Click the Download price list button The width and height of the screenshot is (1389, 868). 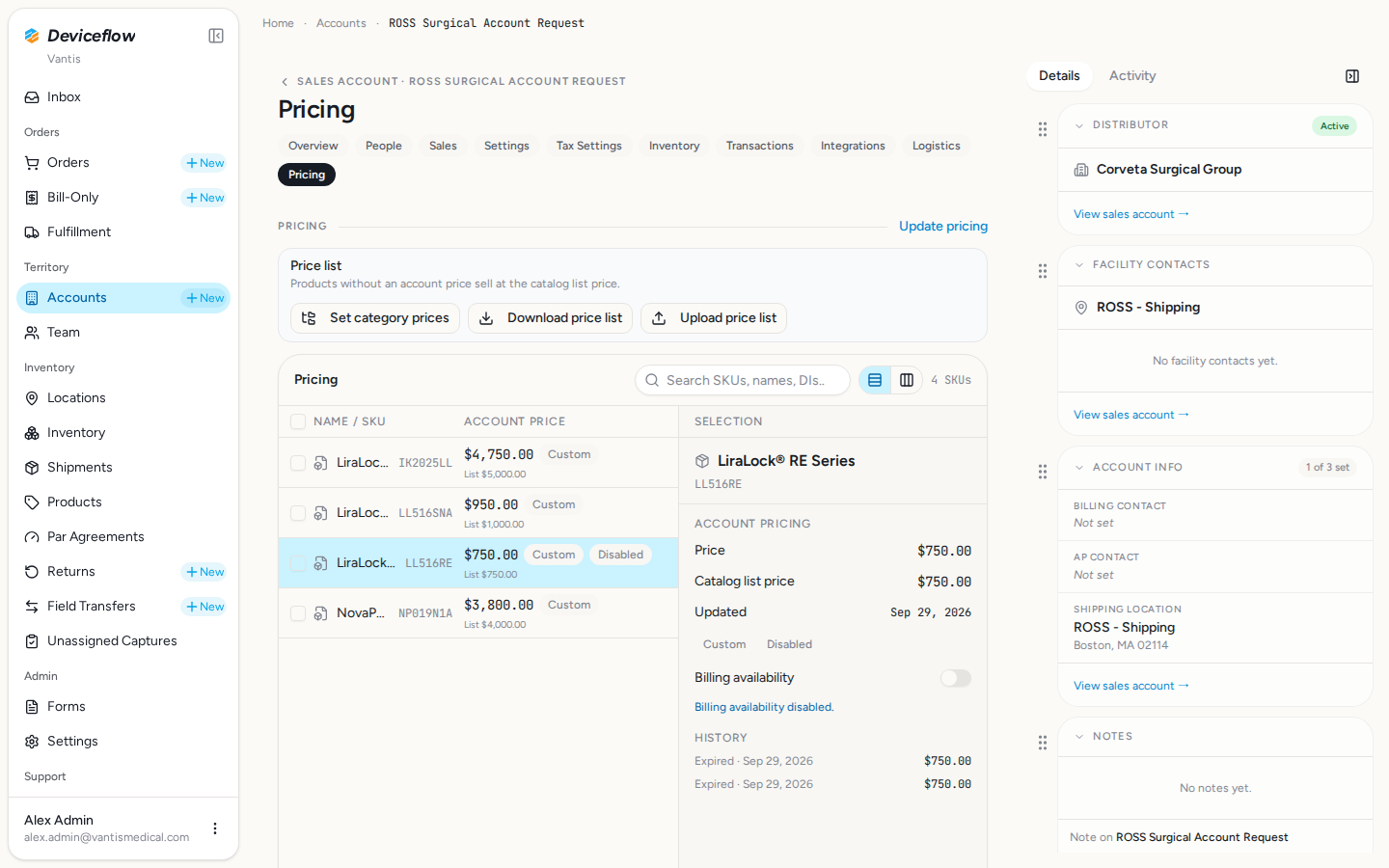pos(550,318)
